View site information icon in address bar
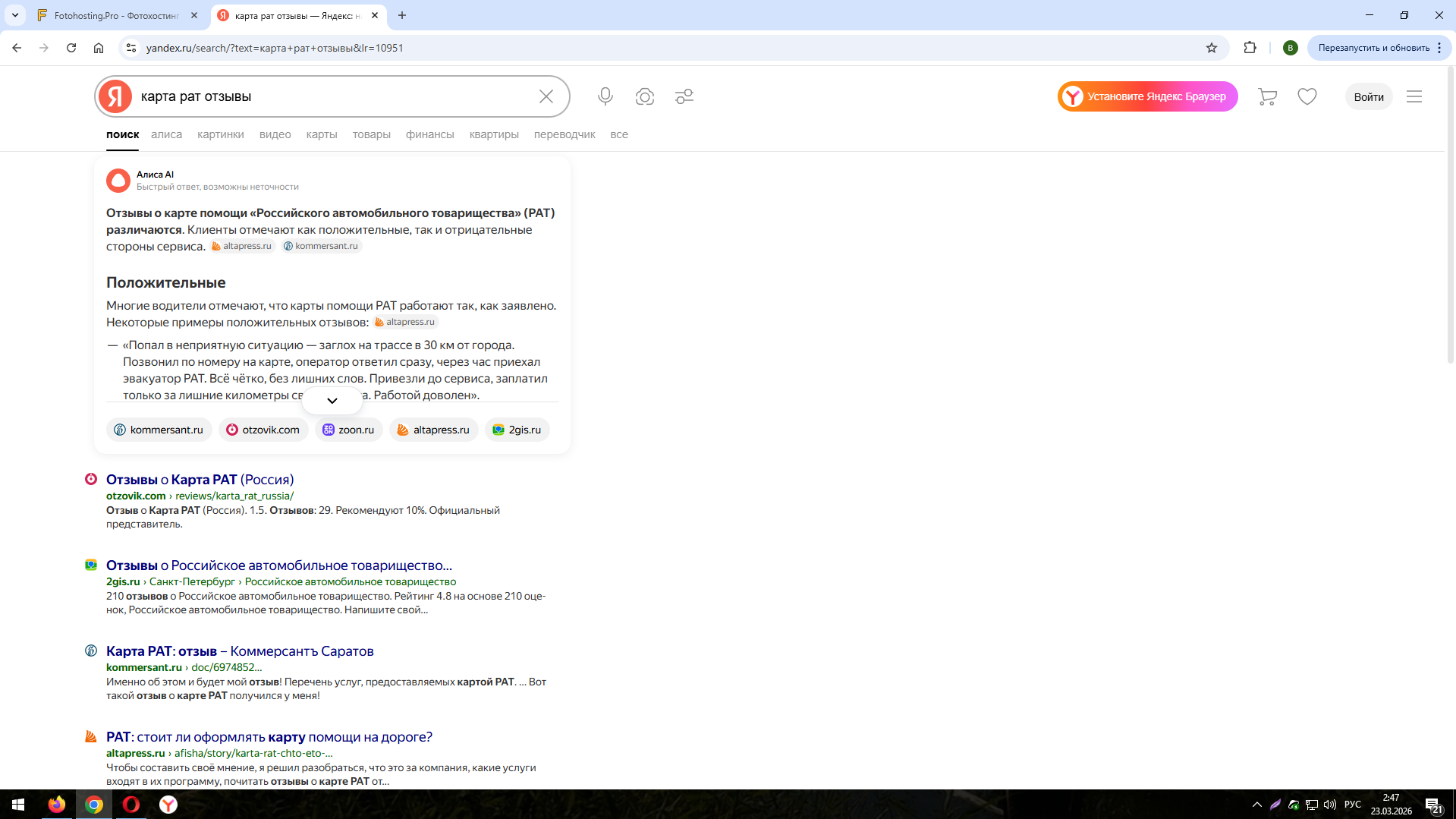 coord(131,48)
